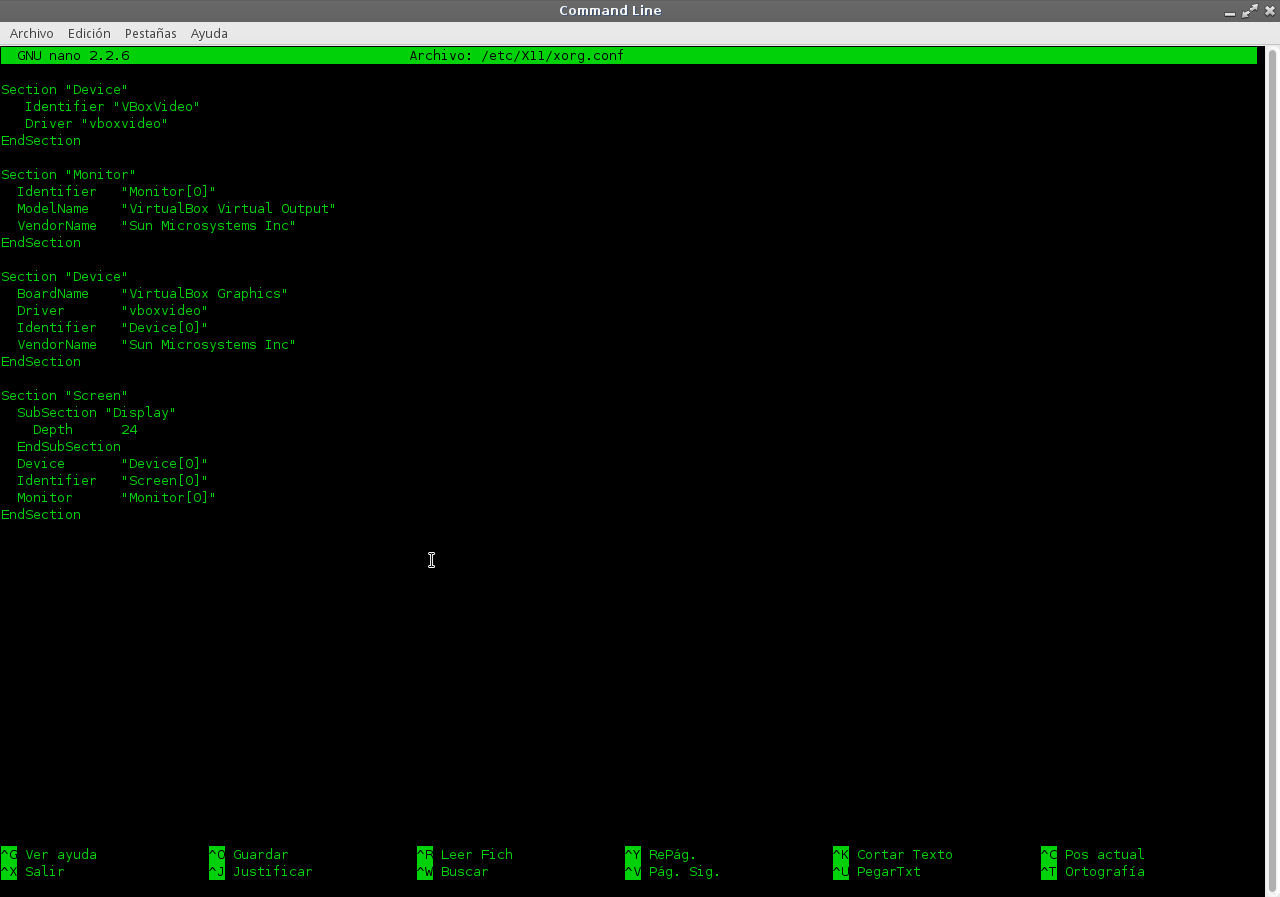Open the Archivo menu
The image size is (1280, 897).
31,33
